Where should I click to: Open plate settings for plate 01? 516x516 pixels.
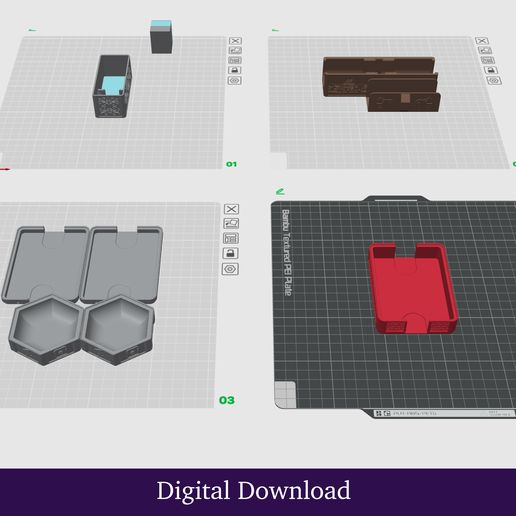235,81
